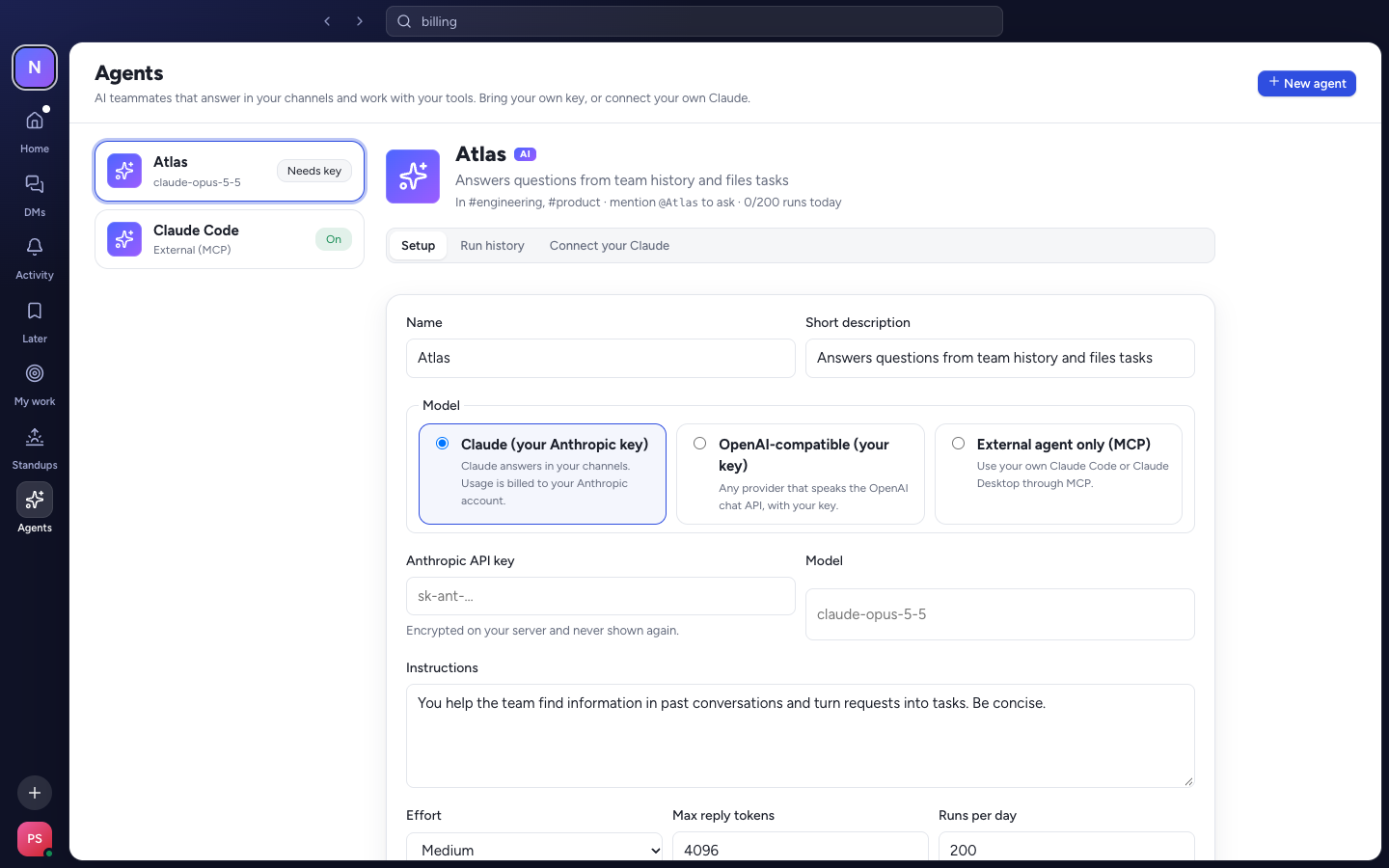Click the Model claude-opus-5-5 input
The height and width of the screenshot is (868, 1389).
tap(1000, 614)
